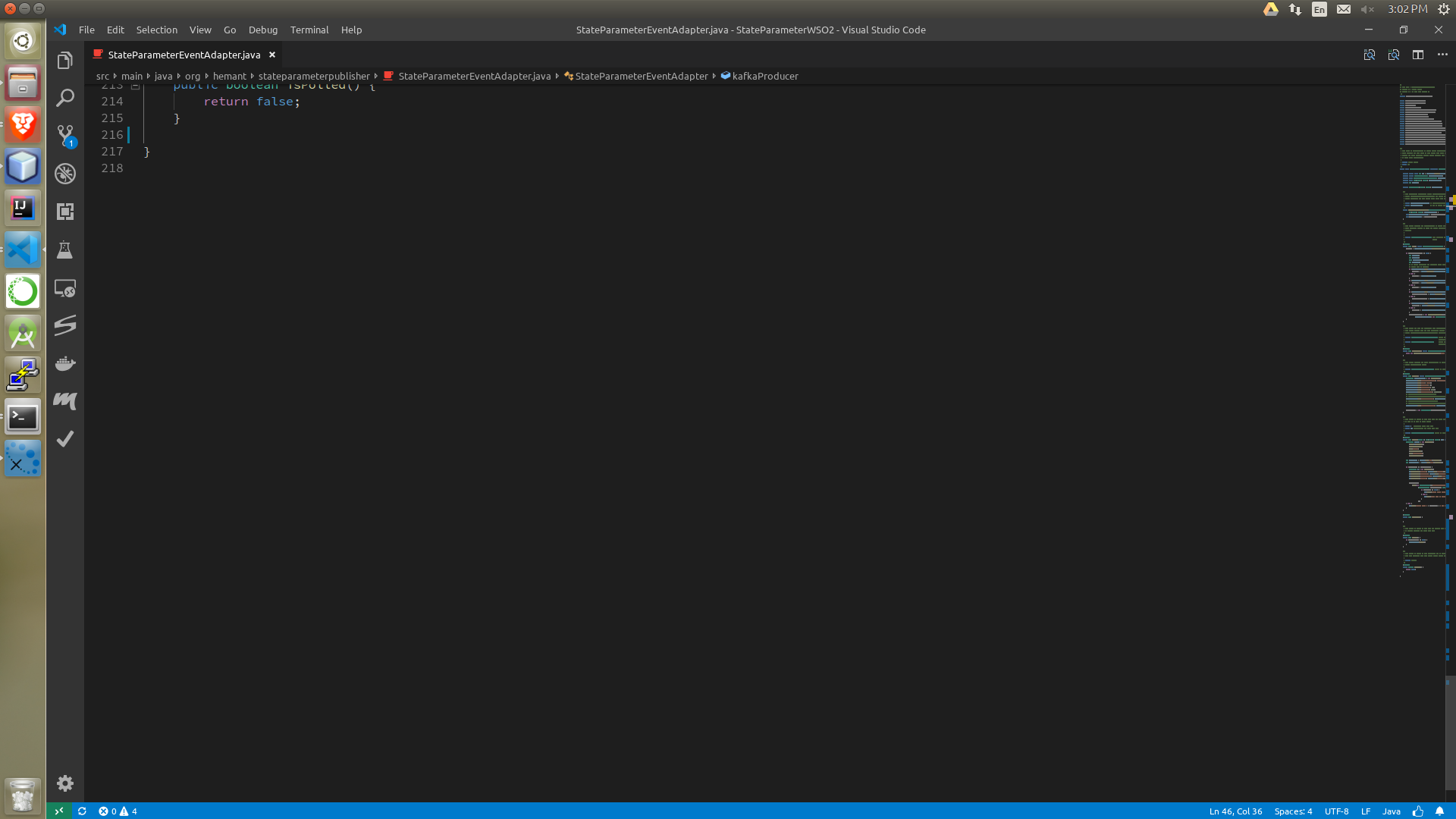The image size is (1456, 819).
Task: Open the Search view in the activity bar
Action: pos(65,98)
